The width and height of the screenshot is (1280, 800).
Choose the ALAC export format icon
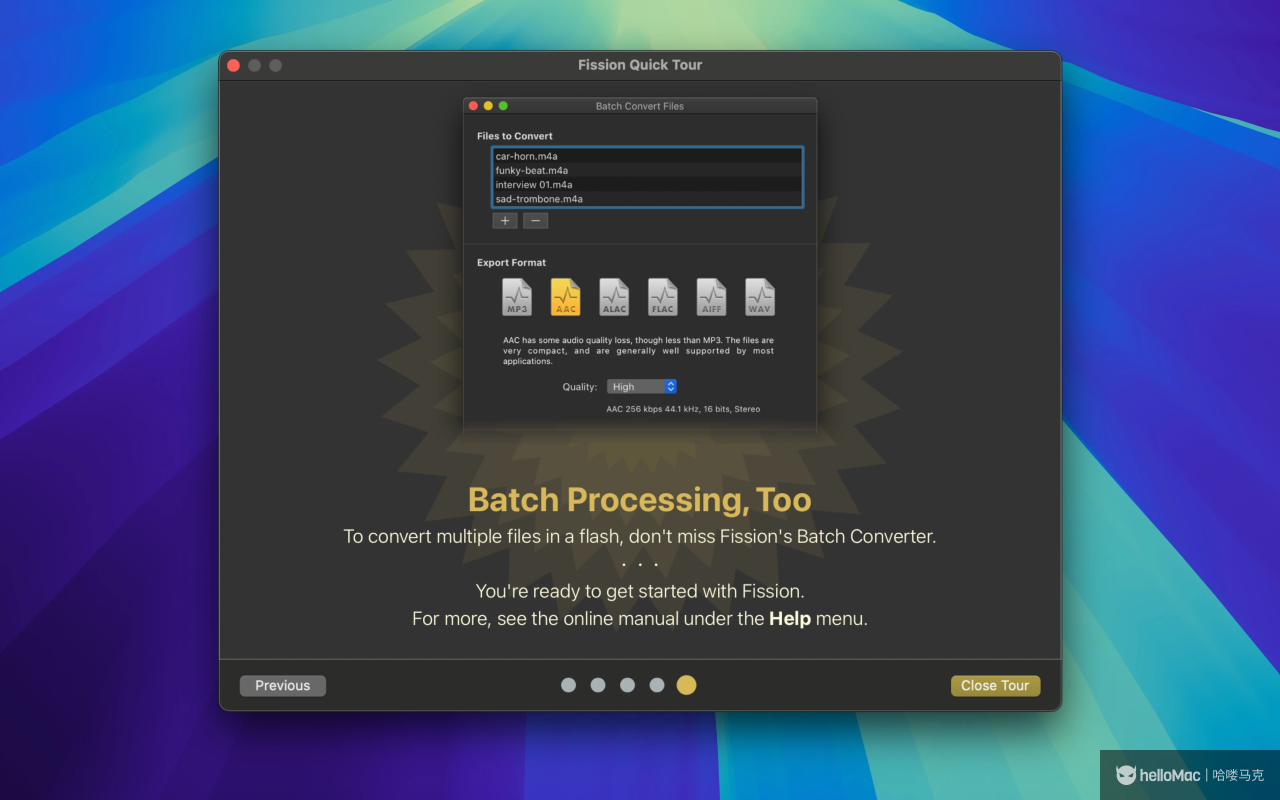(614, 297)
